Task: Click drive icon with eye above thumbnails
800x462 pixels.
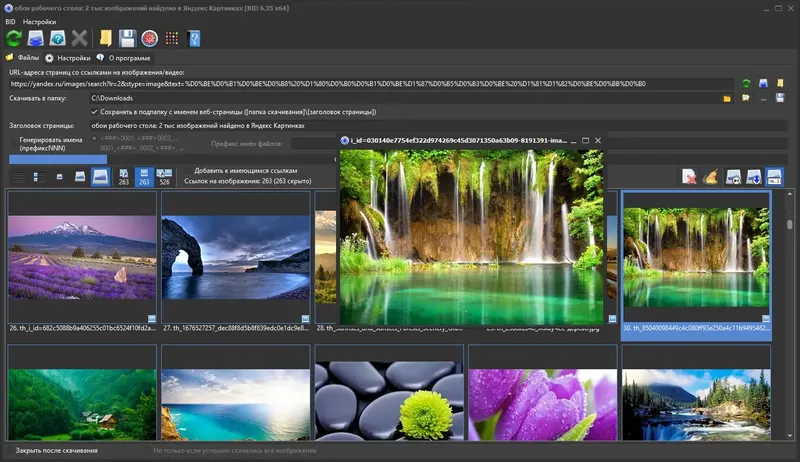Action: (x=733, y=177)
